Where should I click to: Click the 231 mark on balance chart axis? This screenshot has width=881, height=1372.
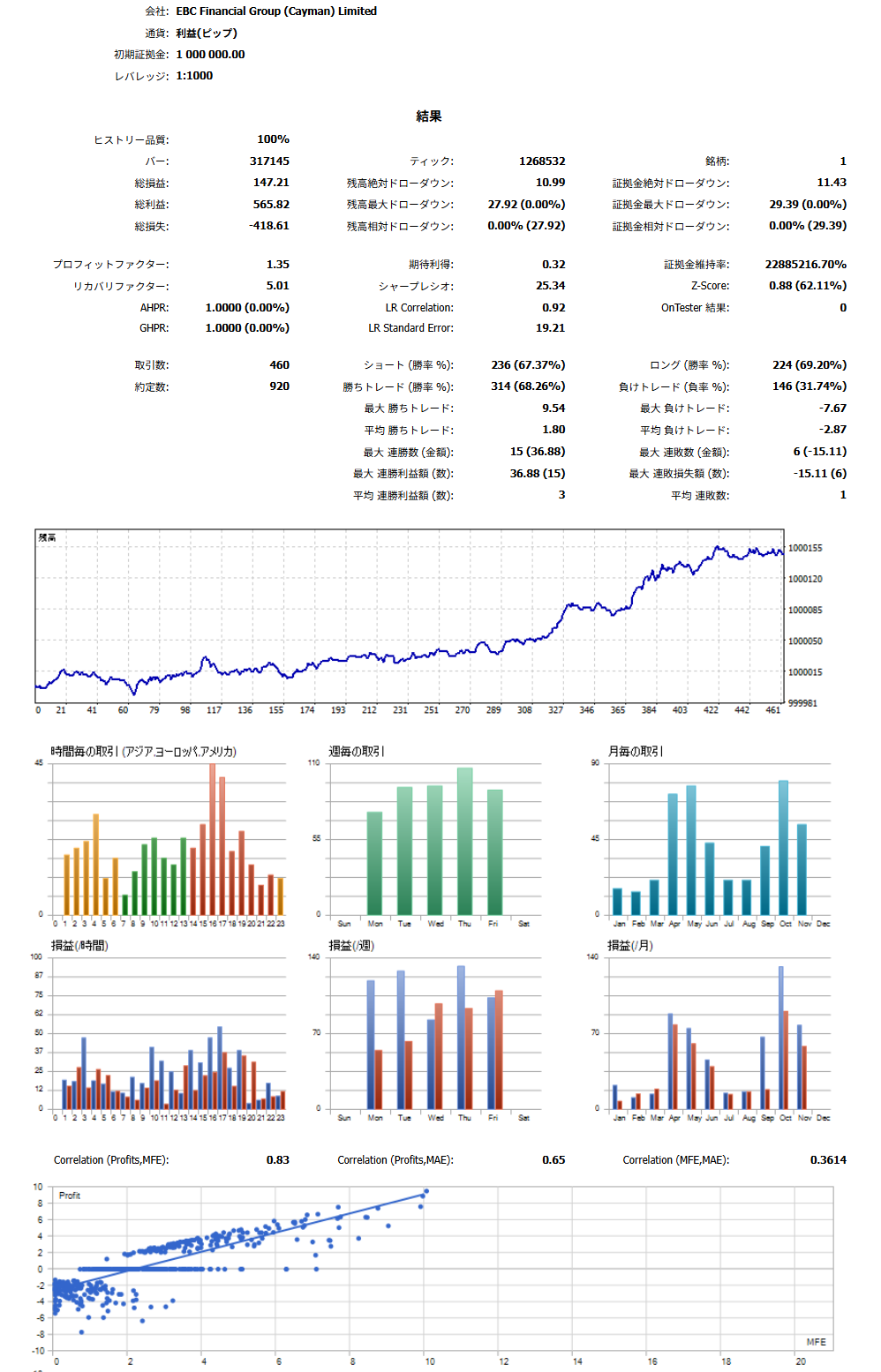coord(400,710)
